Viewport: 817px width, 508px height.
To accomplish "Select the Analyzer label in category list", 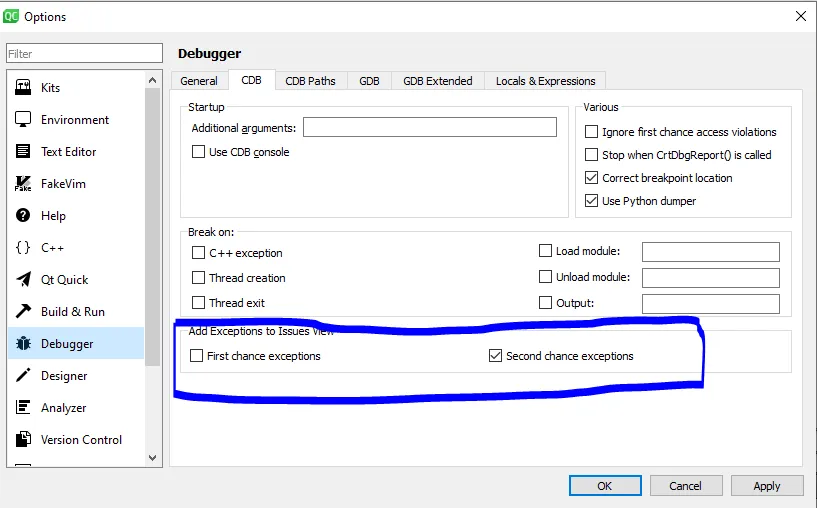I will pyautogui.click(x=64, y=408).
